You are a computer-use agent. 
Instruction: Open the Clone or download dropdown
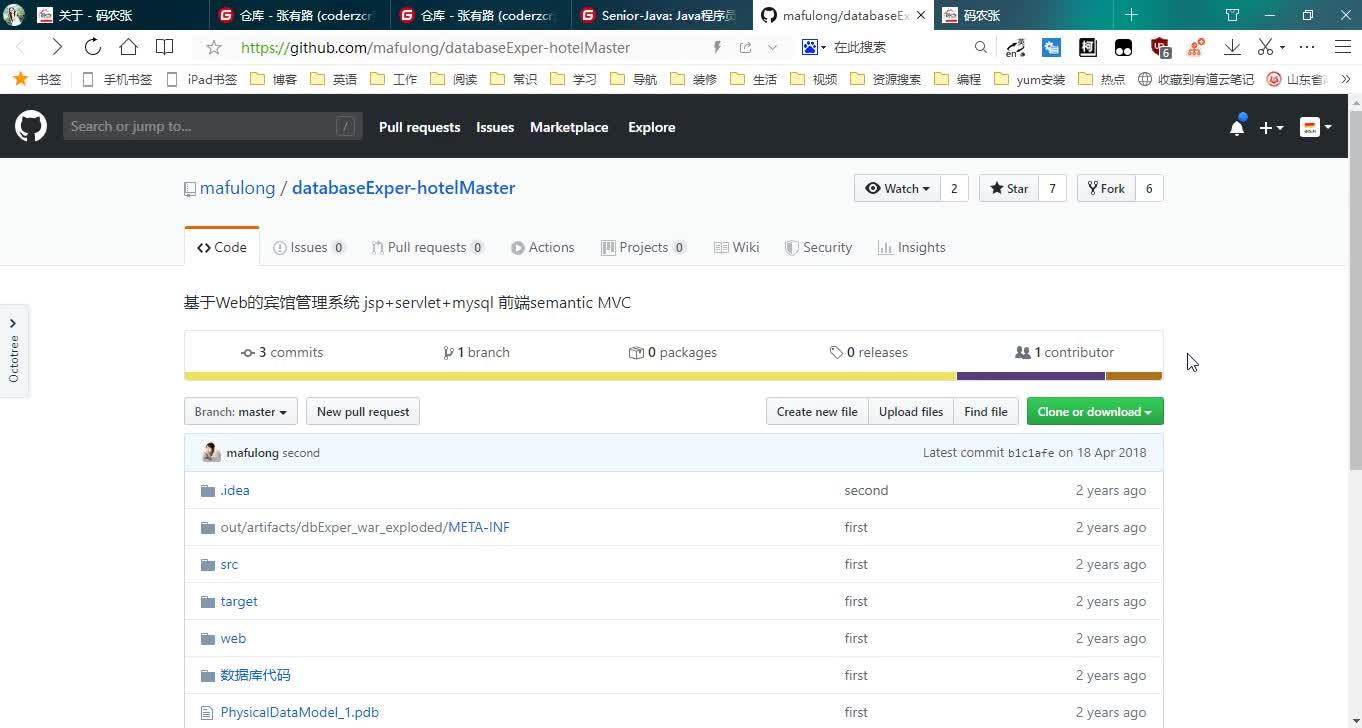(x=1095, y=411)
